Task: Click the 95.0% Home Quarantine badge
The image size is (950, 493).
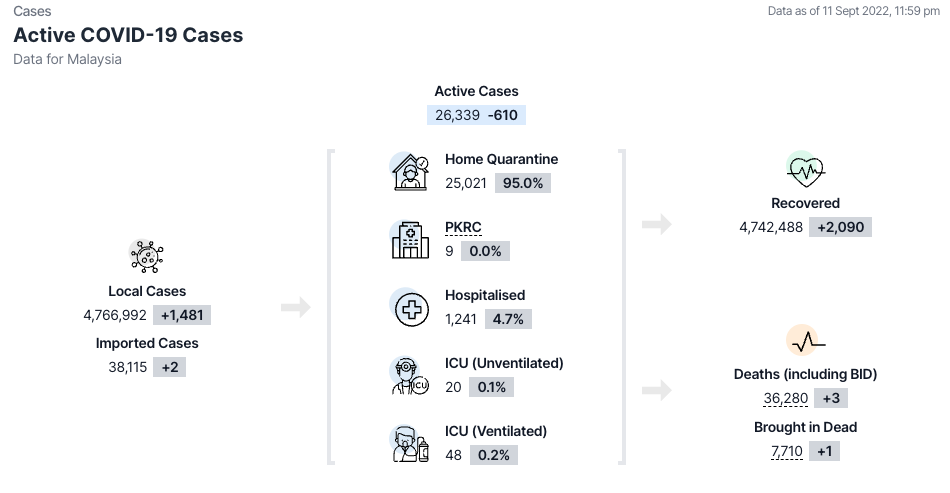Action: [x=523, y=183]
